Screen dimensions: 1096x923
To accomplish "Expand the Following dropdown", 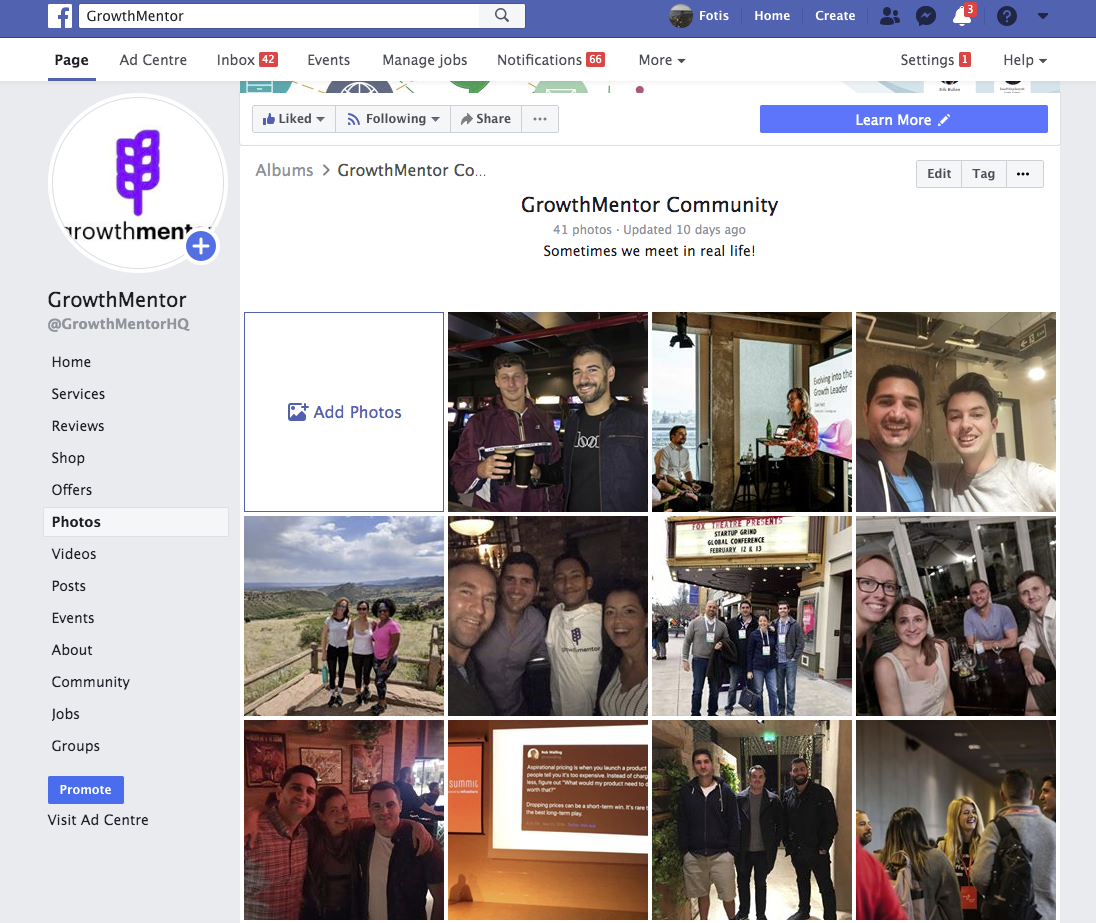I will point(394,119).
